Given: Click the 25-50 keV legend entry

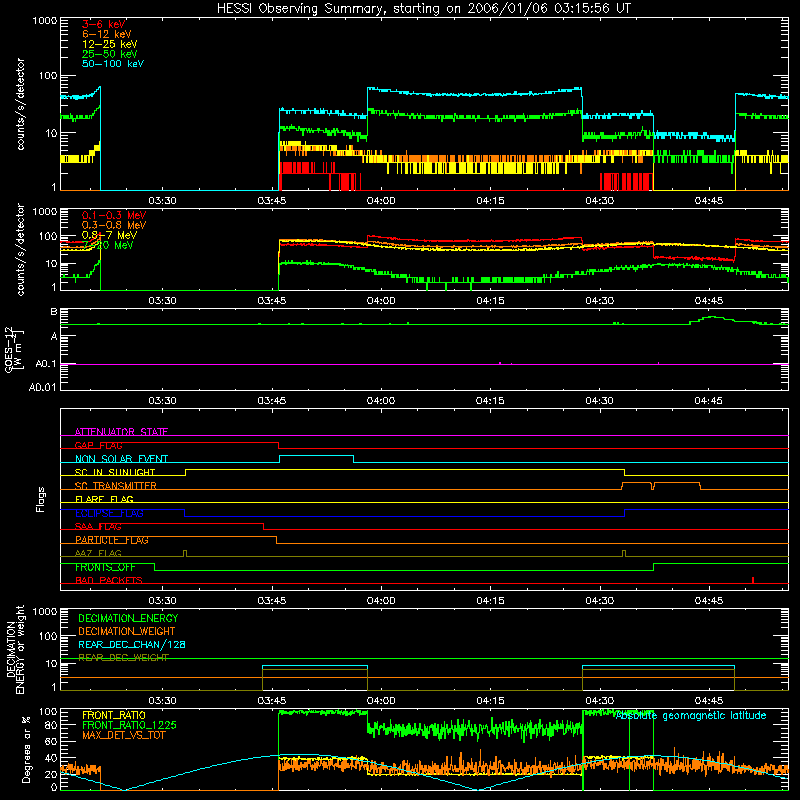Looking at the screenshot, I should 109,54.
